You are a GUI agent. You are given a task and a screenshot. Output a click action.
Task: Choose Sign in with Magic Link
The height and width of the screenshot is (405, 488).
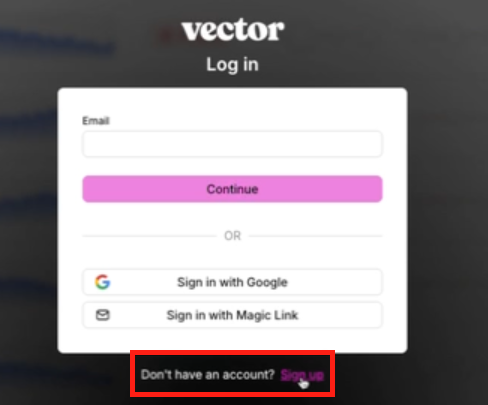tap(232, 315)
